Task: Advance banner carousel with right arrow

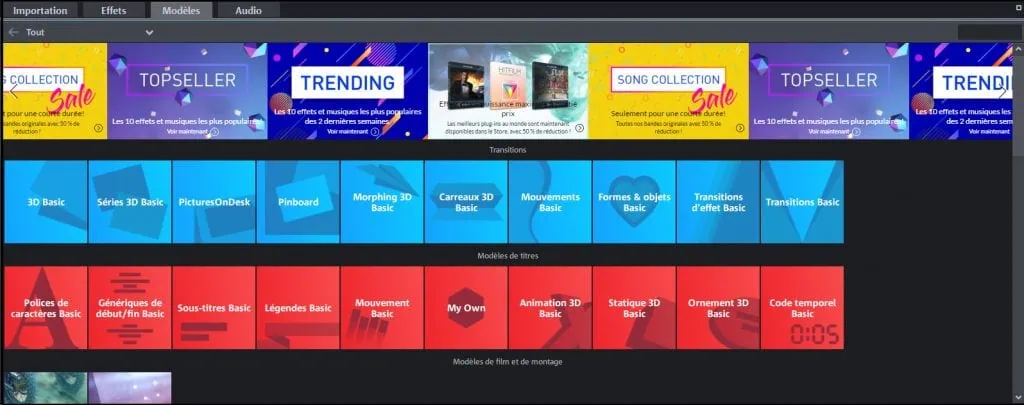Action: (1002, 91)
